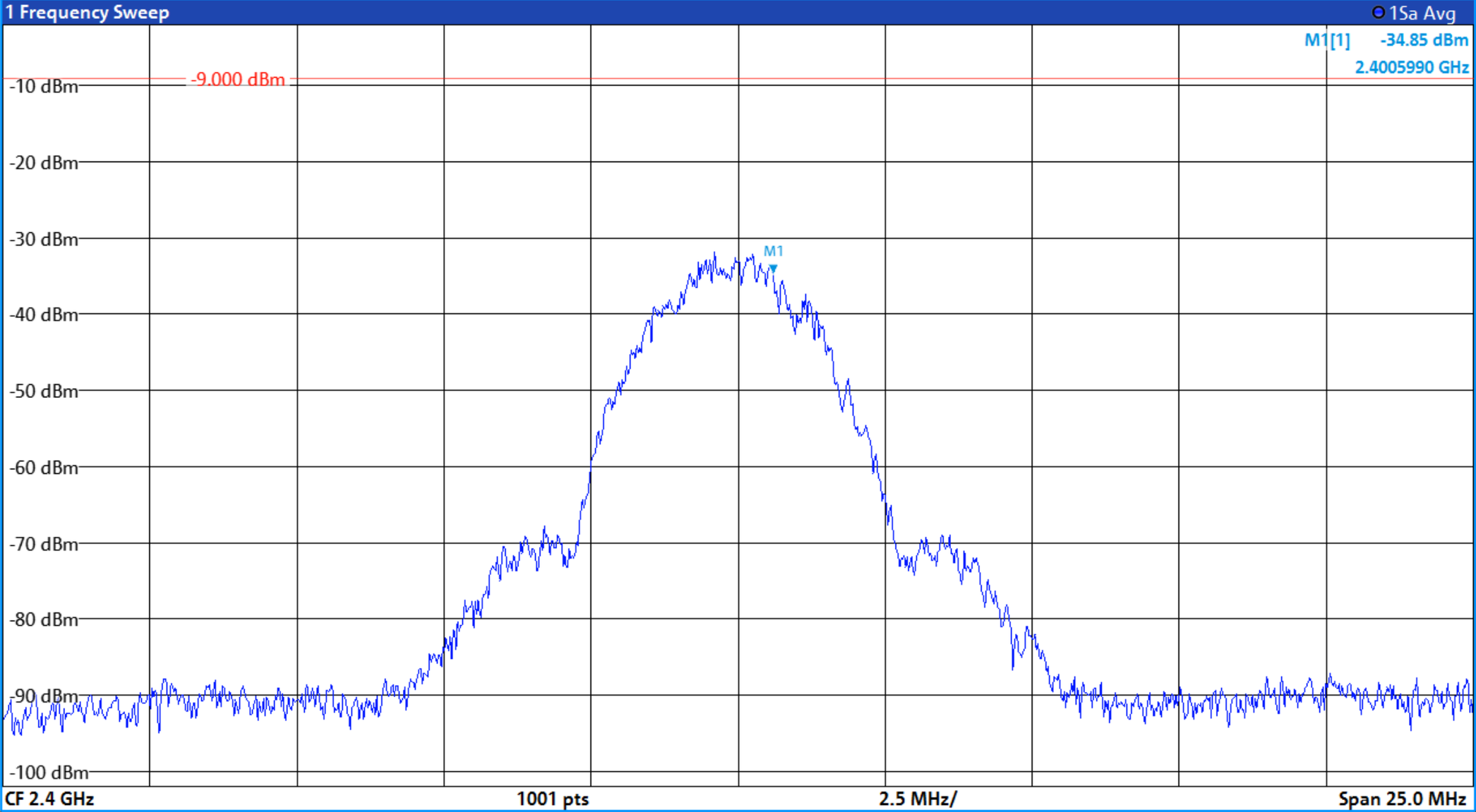Click the -70 dBm axis label
The width and height of the screenshot is (1476, 812).
pos(44,544)
